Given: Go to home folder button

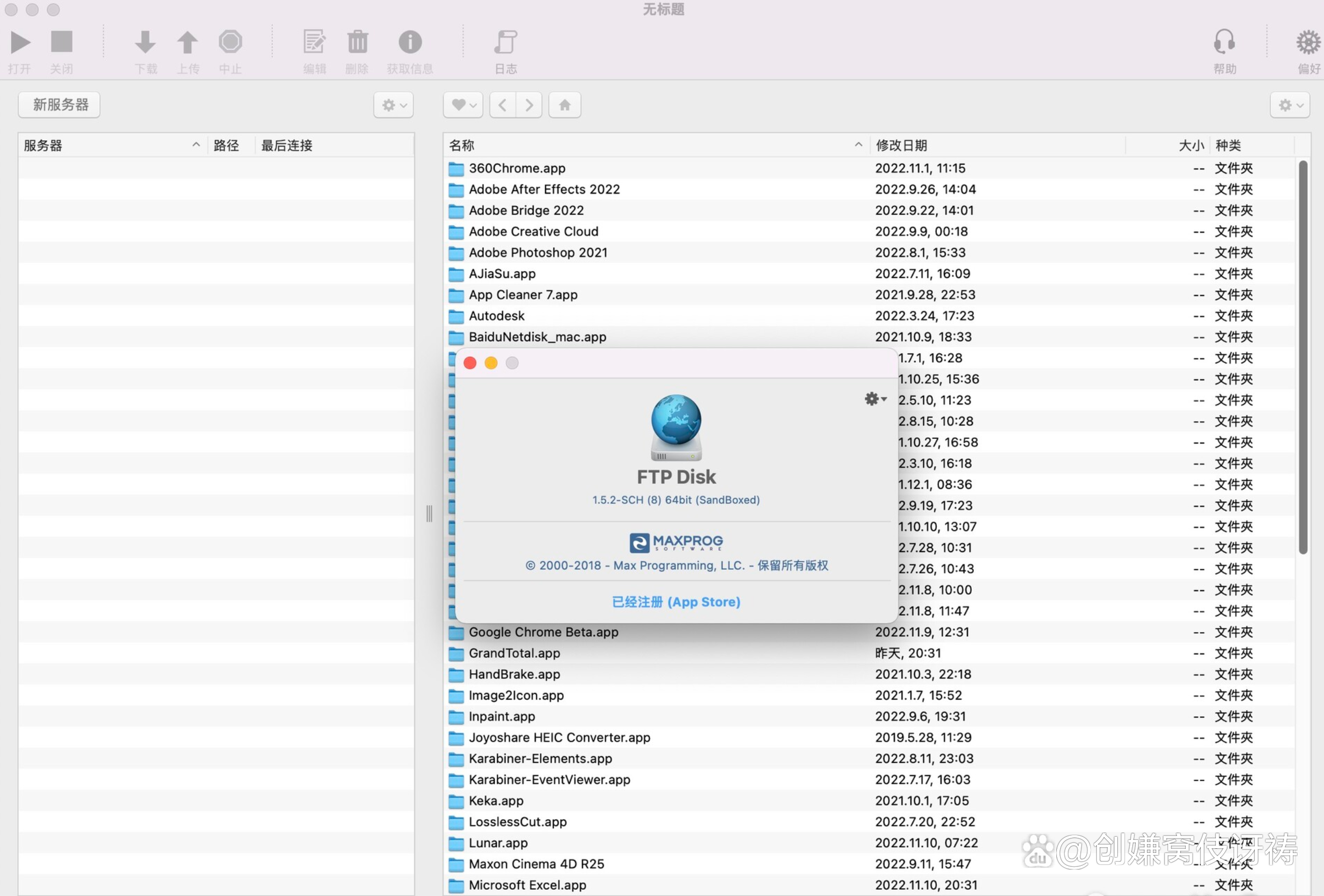Looking at the screenshot, I should [565, 105].
